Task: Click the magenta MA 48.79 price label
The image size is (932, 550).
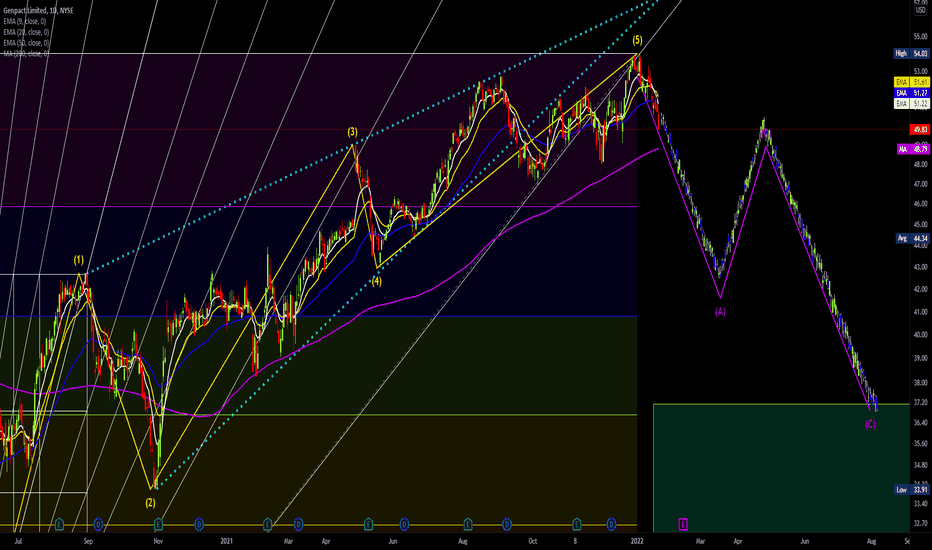Action: pyautogui.click(x=913, y=149)
